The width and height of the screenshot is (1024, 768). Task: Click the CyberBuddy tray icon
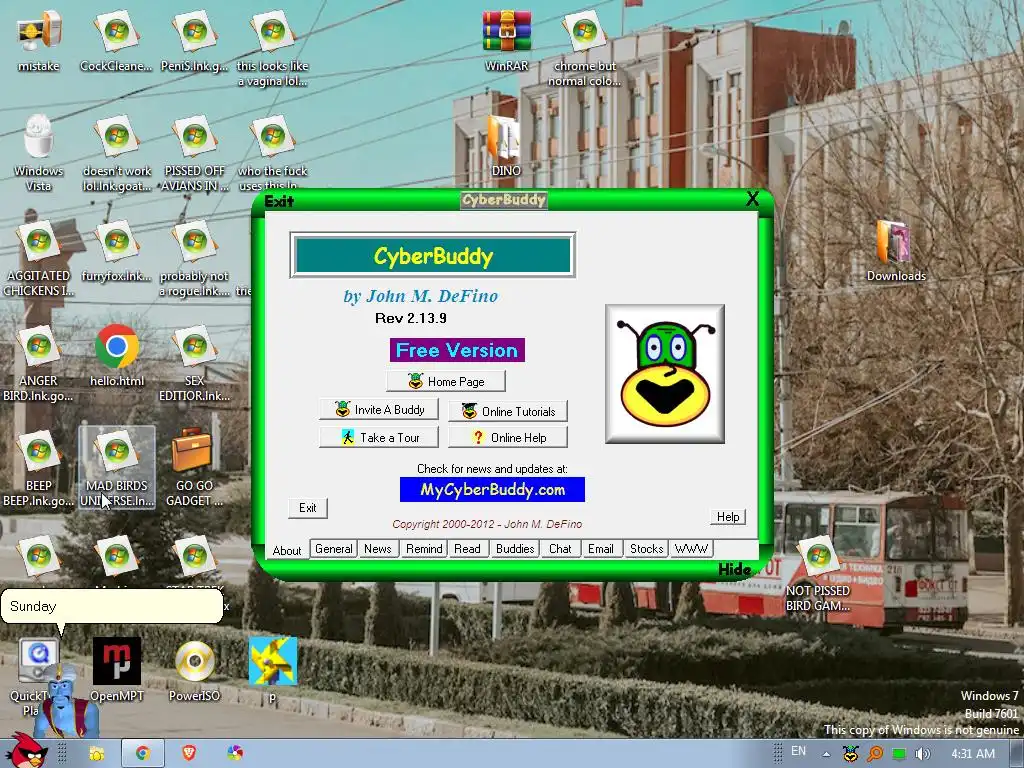tap(850, 754)
